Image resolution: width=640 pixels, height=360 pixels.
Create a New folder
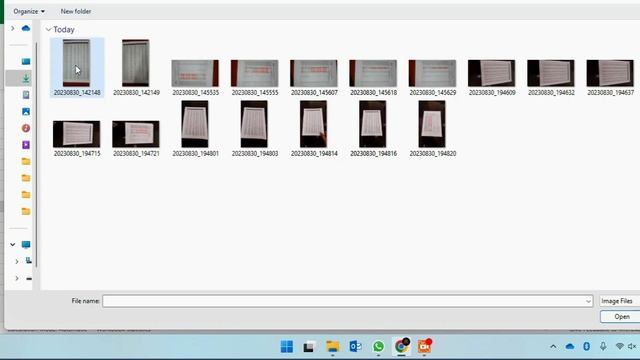click(x=76, y=11)
